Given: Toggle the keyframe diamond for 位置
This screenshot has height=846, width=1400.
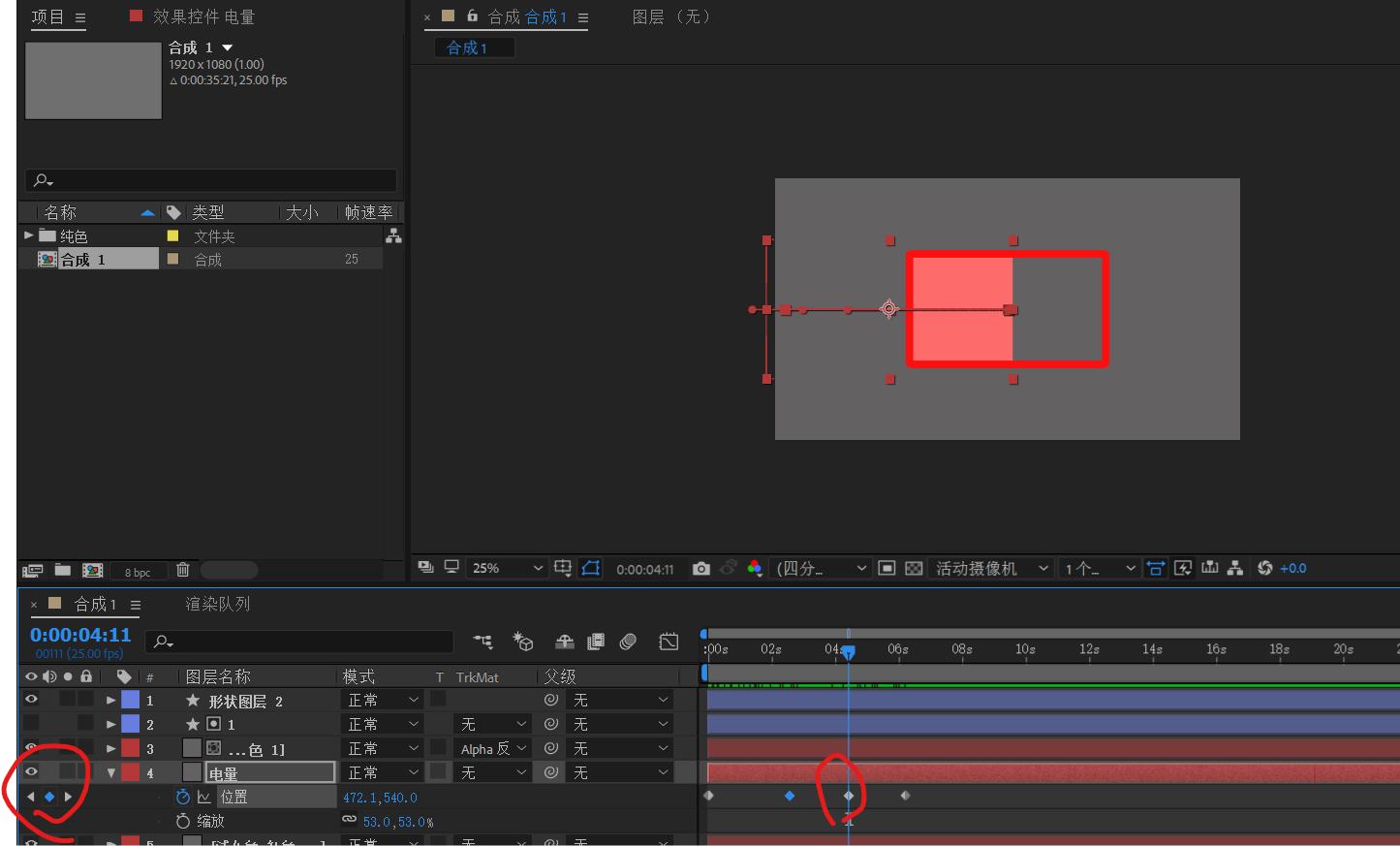Looking at the screenshot, I should tap(49, 797).
